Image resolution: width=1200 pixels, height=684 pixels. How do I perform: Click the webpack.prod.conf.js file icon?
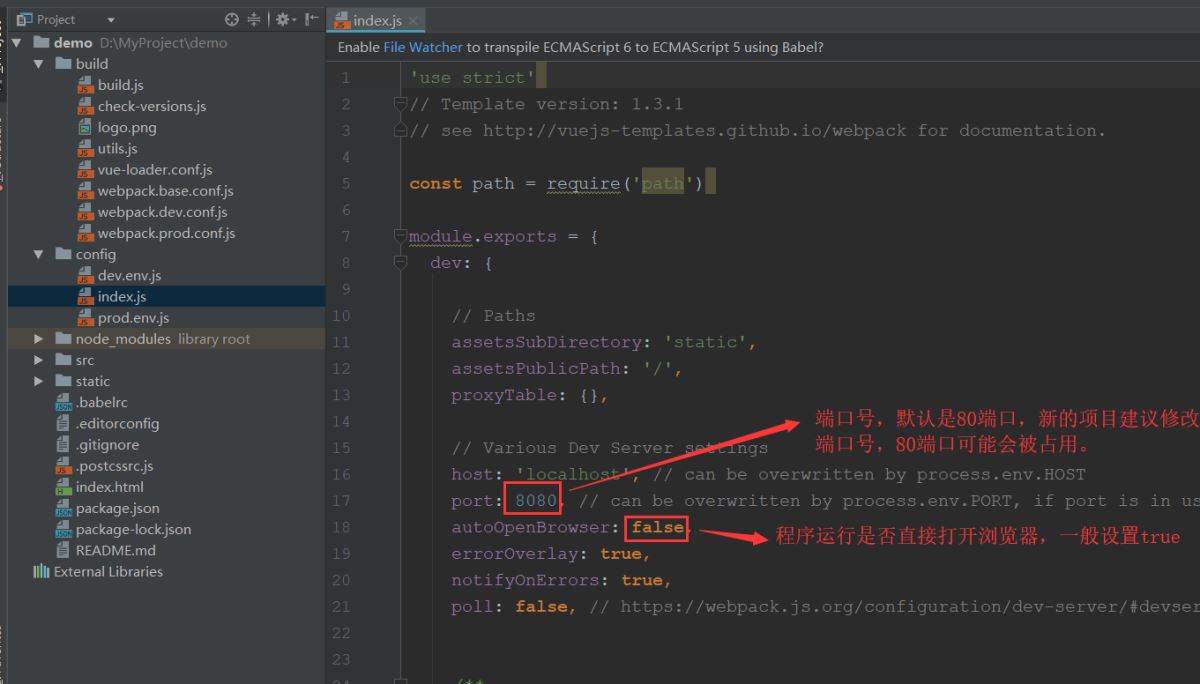(86, 233)
